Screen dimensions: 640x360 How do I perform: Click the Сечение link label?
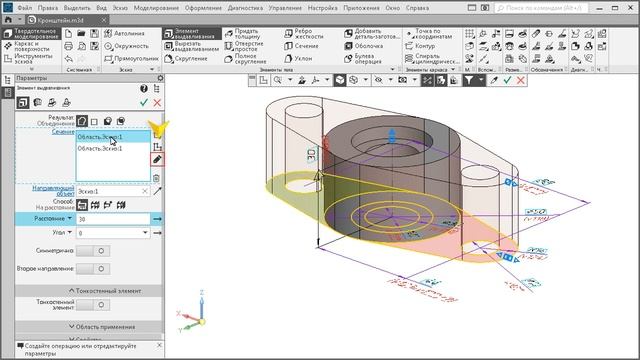pos(63,132)
